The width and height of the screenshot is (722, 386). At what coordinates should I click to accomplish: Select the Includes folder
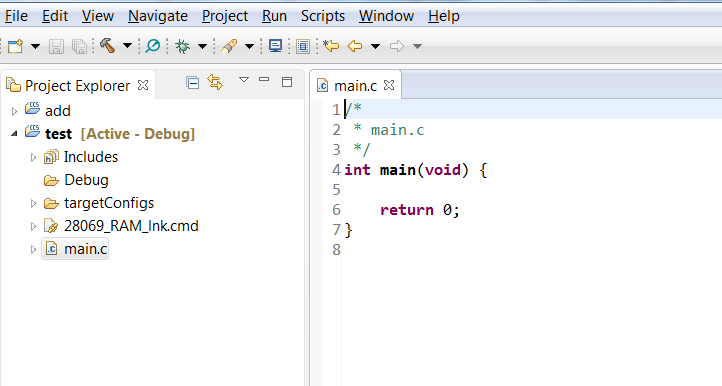click(x=91, y=157)
